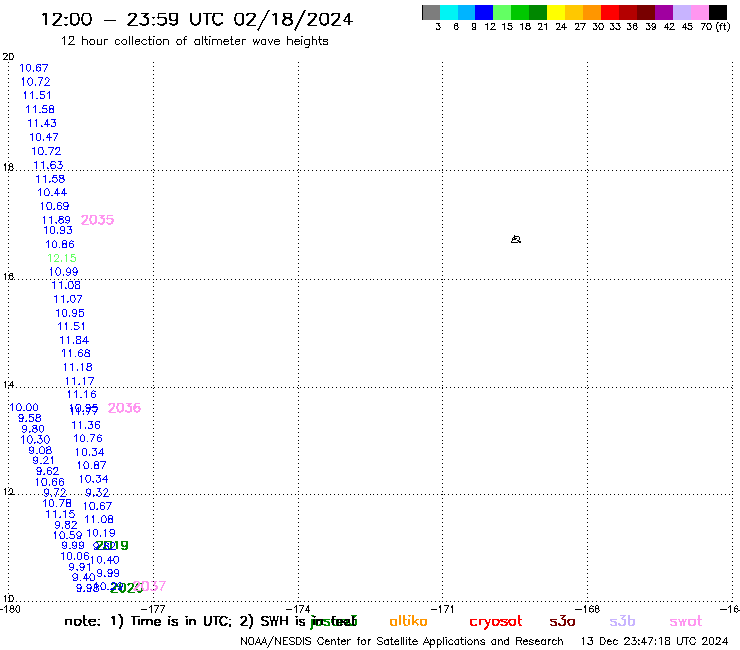Click the 10.19 wave height value

(x=101, y=533)
